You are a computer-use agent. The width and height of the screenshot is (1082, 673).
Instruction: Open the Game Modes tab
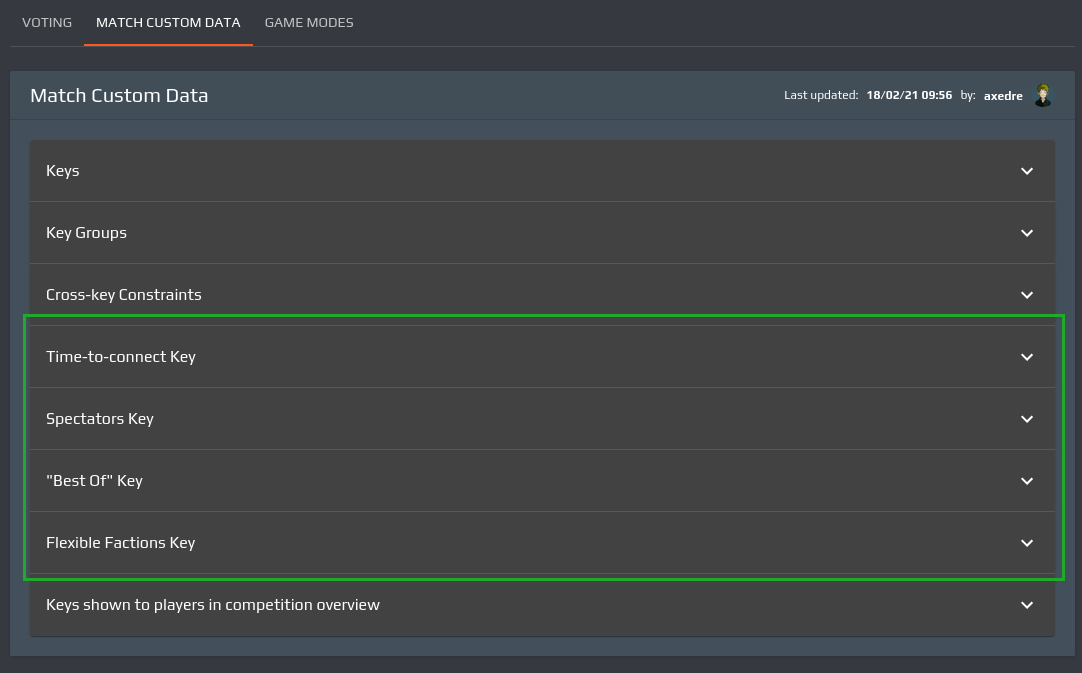tap(309, 22)
